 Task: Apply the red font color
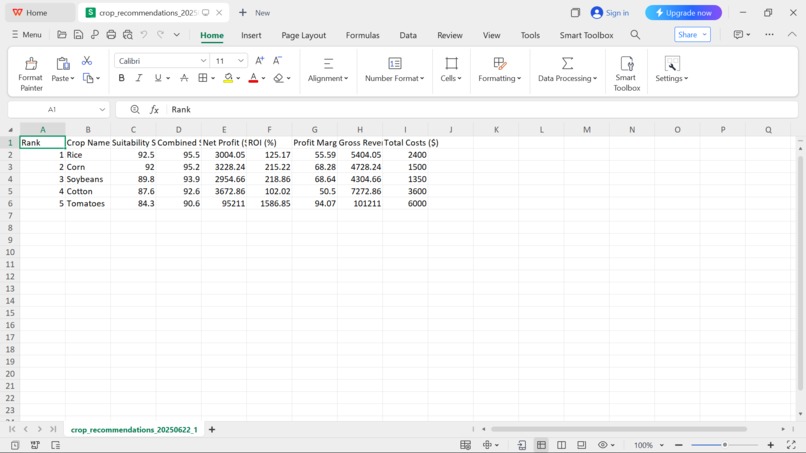click(253, 78)
